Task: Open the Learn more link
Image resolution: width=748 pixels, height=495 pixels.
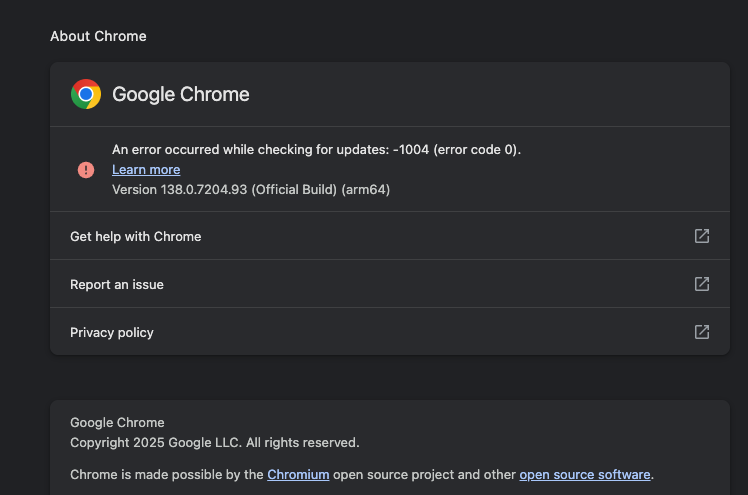Action: tap(146, 170)
